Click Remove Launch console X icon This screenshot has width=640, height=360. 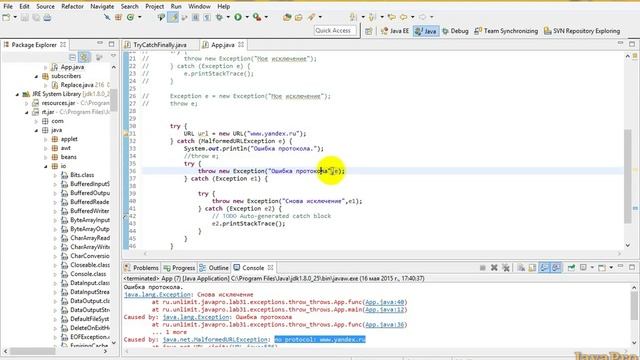tap(494, 268)
